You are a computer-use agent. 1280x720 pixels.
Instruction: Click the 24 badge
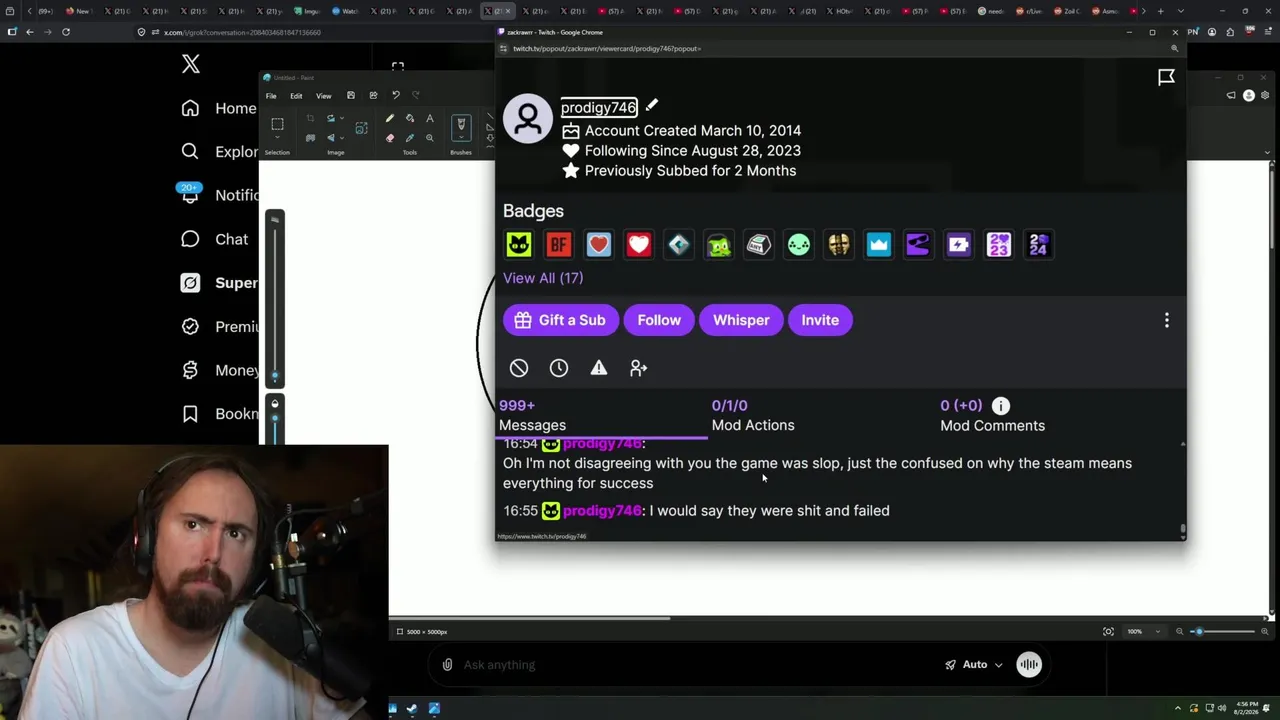1039,245
